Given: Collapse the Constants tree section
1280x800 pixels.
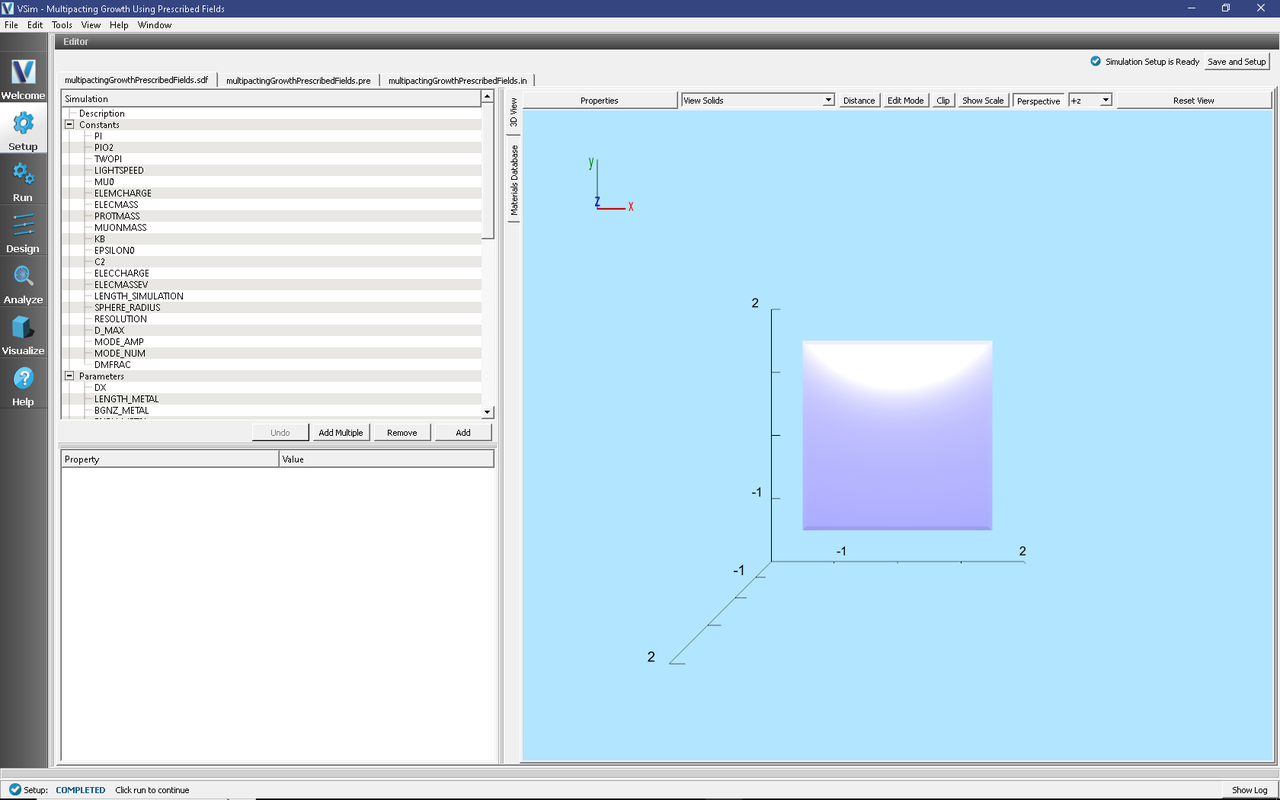Looking at the screenshot, I should coord(69,124).
